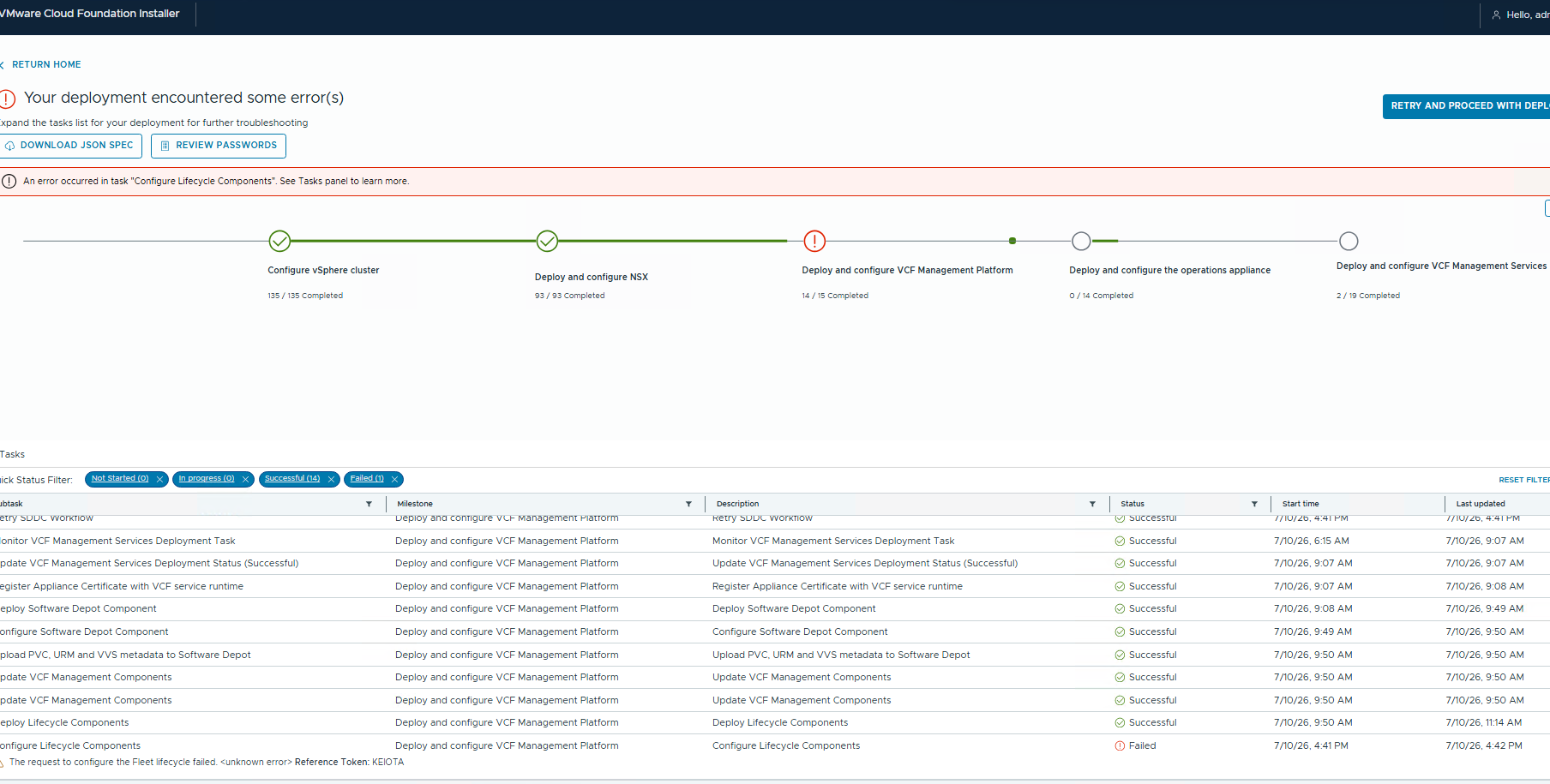Toggle the Failed (1) status filter
Image resolution: width=1550 pixels, height=784 pixels.
click(367, 479)
